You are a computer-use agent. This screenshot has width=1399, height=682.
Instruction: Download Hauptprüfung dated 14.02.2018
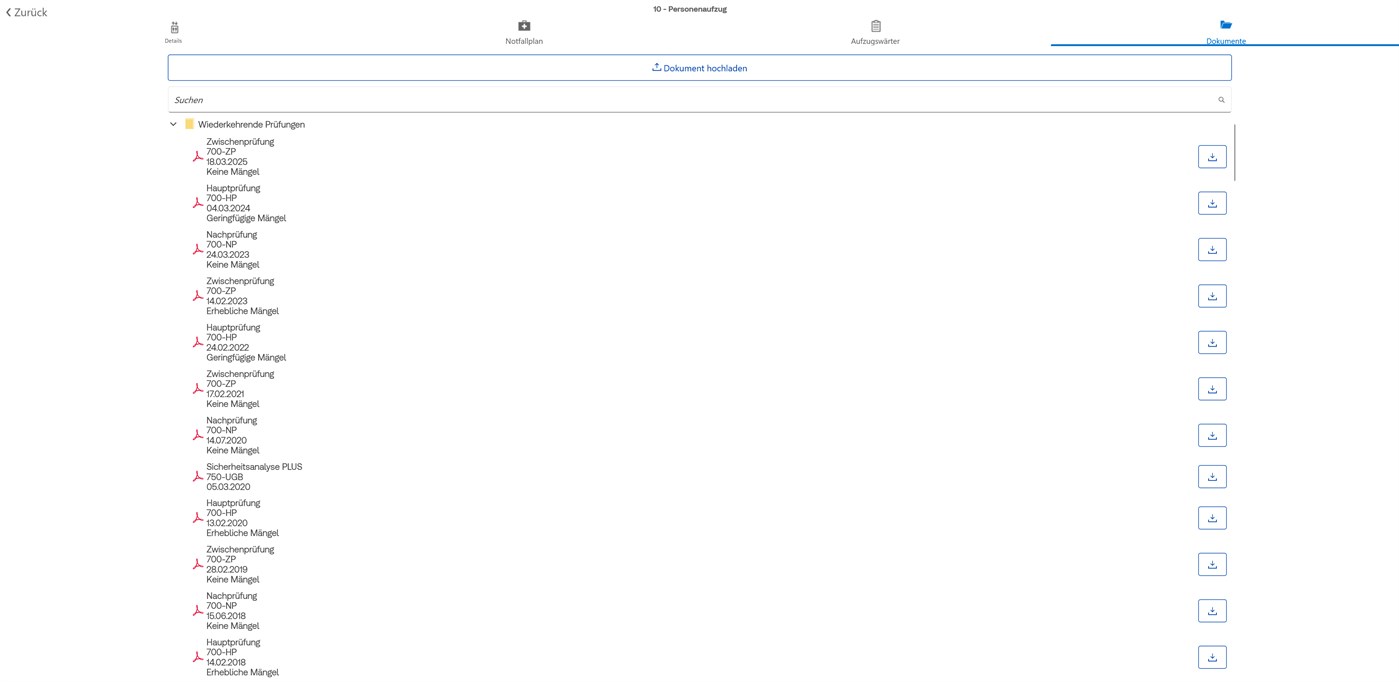coord(1212,657)
